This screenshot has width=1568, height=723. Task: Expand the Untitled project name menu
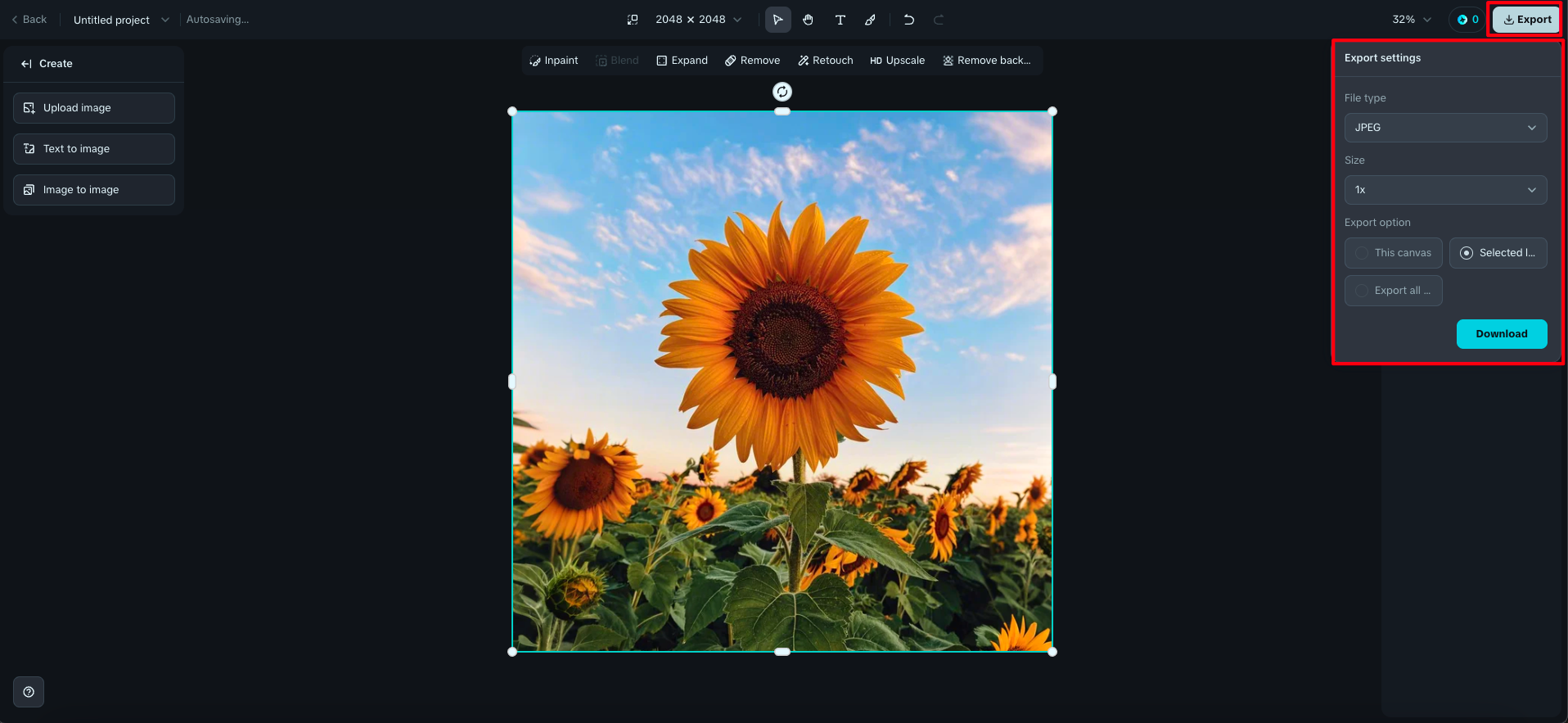point(121,20)
